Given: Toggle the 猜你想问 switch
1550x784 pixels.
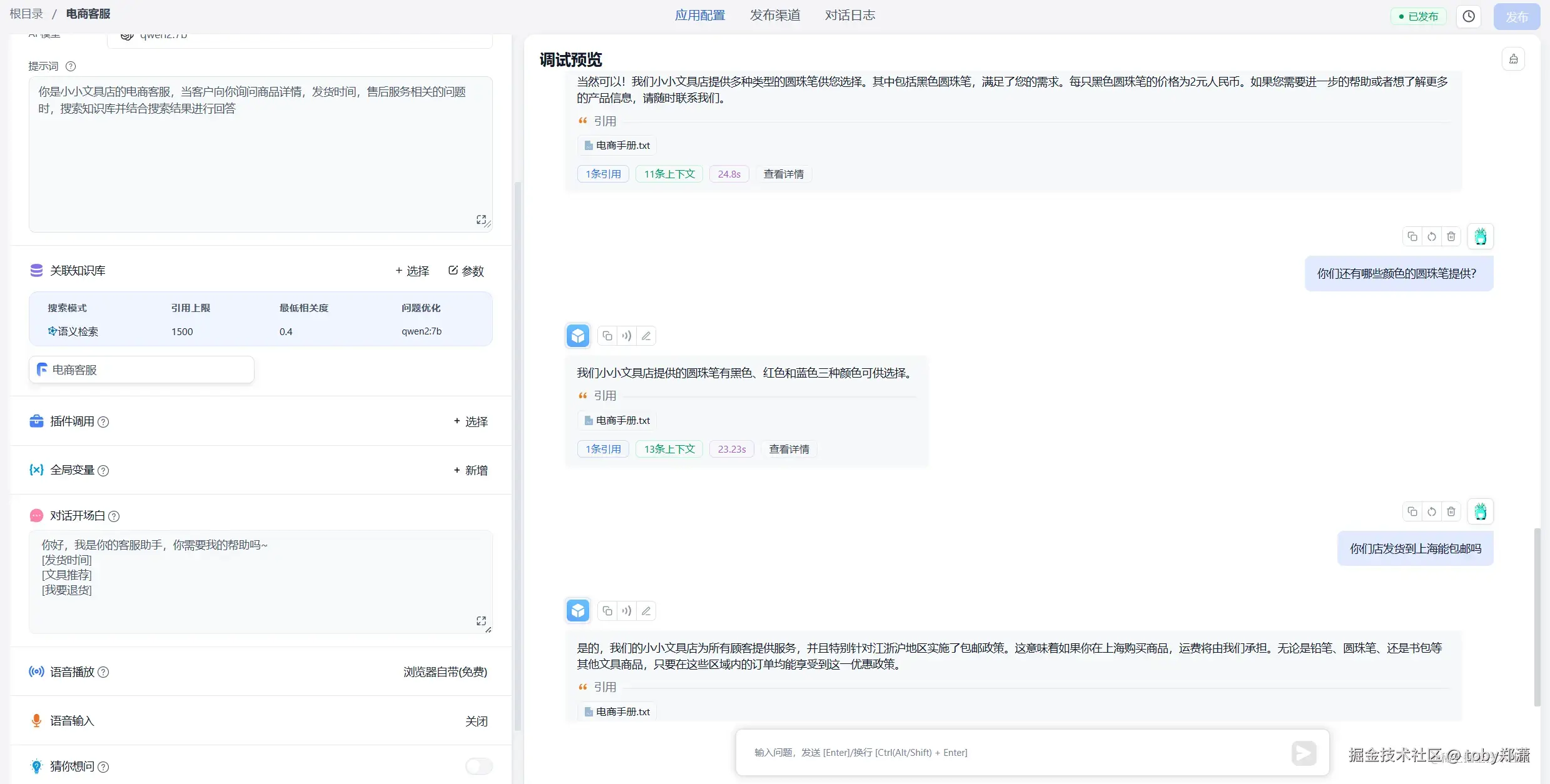Looking at the screenshot, I should 479,766.
